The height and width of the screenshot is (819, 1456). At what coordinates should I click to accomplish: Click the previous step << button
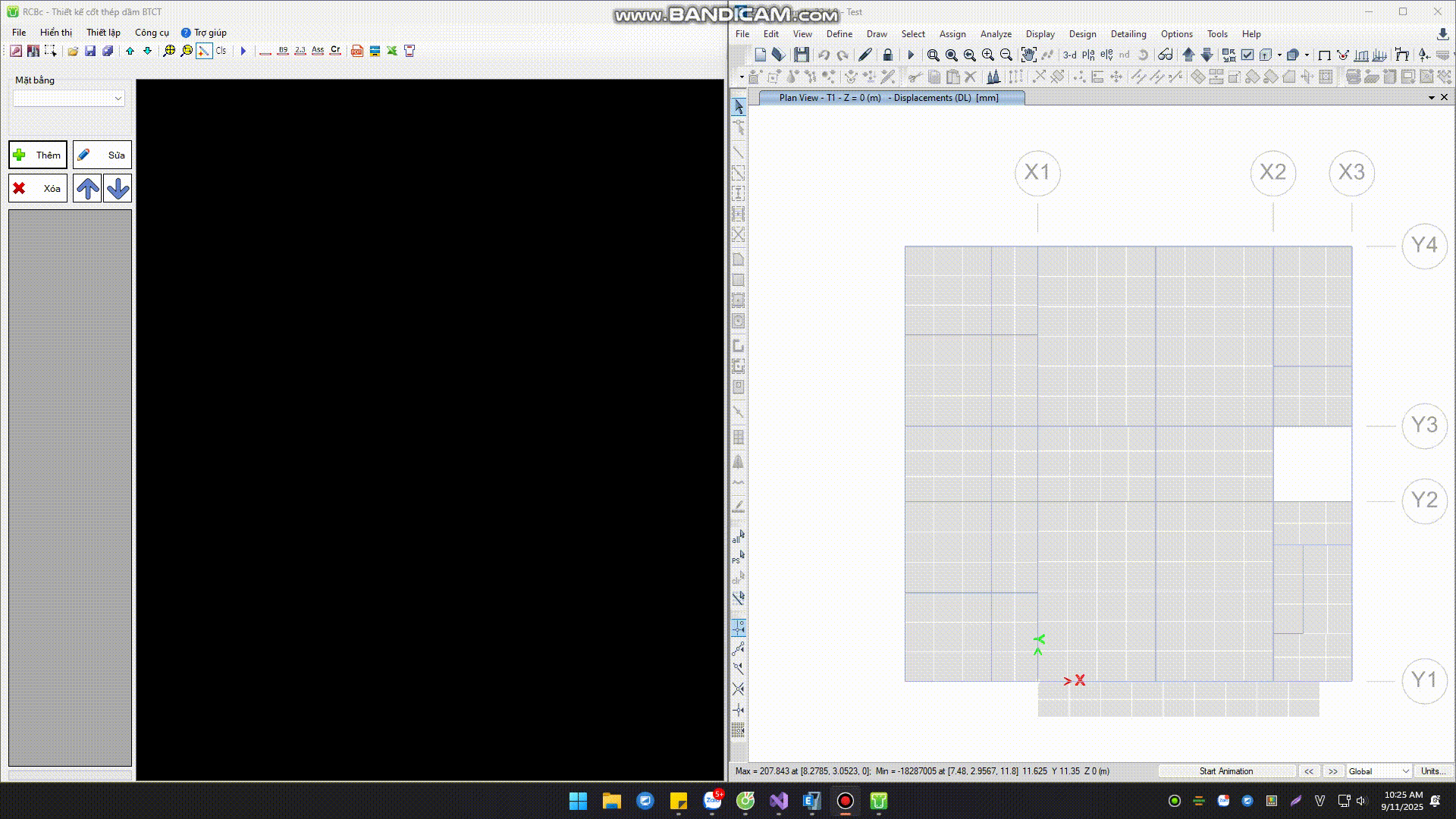(1309, 771)
